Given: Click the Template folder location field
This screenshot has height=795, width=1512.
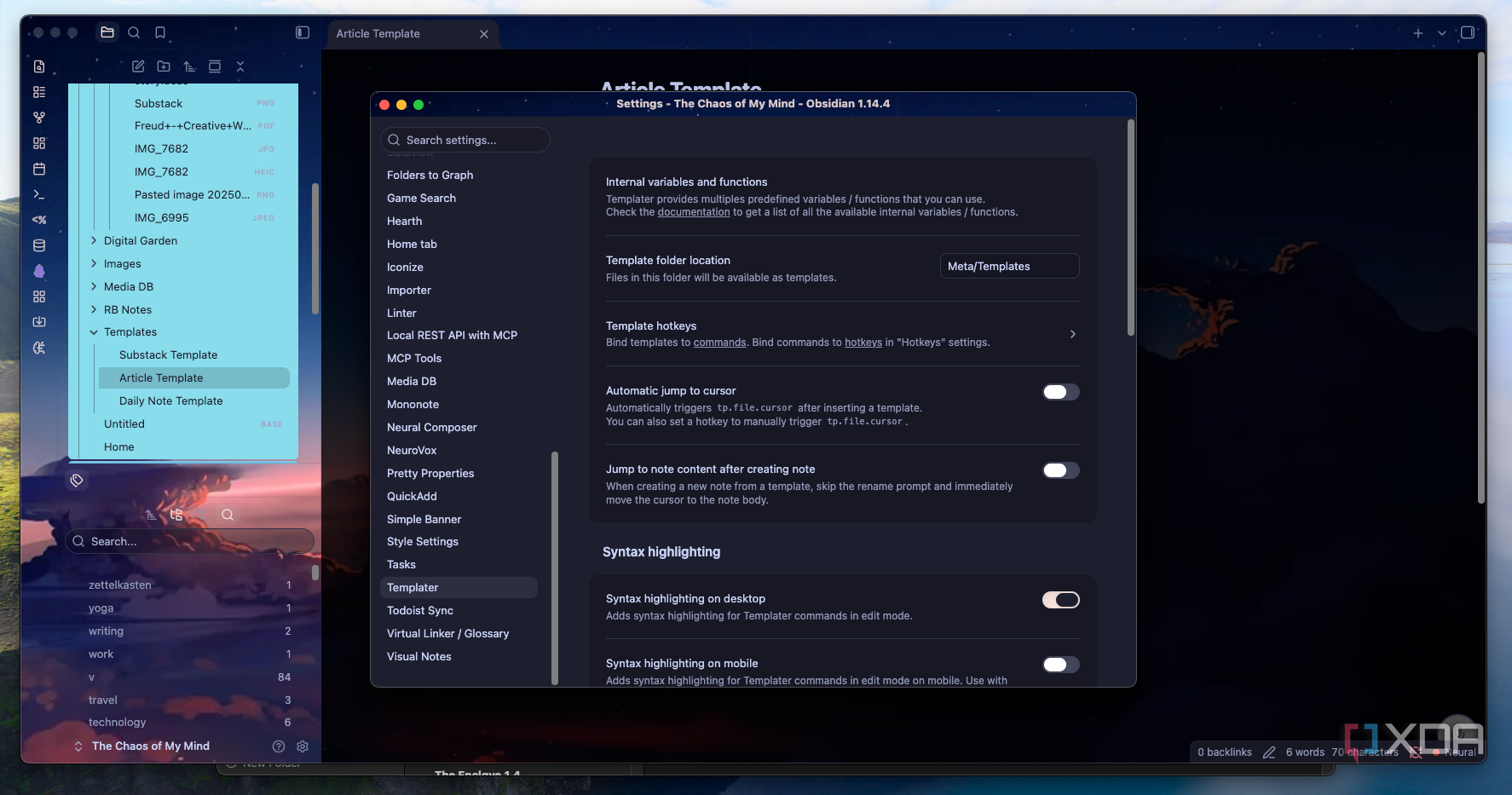Looking at the screenshot, I should pos(1010,267).
